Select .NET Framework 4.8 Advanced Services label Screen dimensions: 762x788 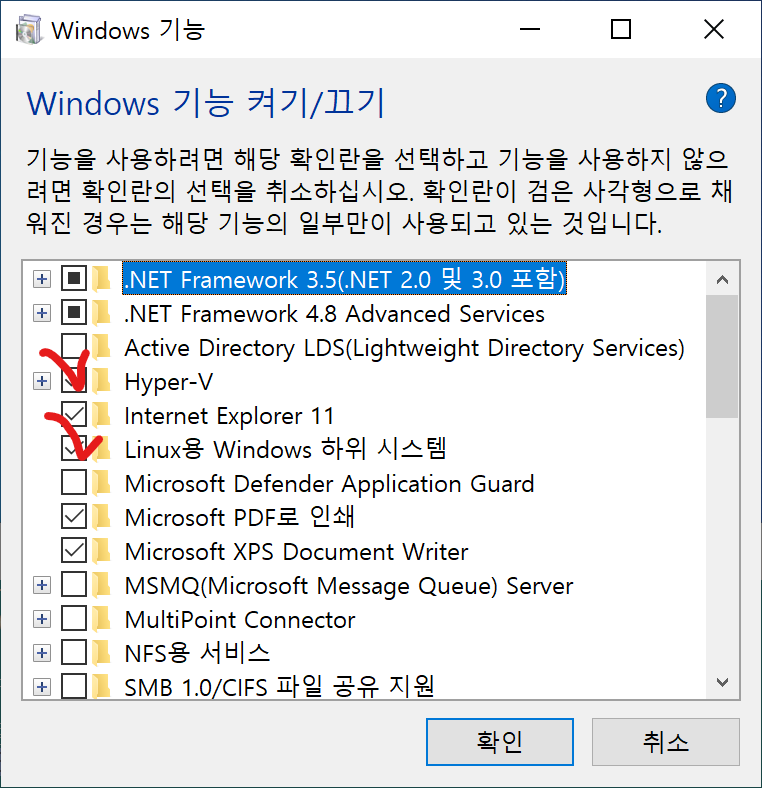click(334, 314)
